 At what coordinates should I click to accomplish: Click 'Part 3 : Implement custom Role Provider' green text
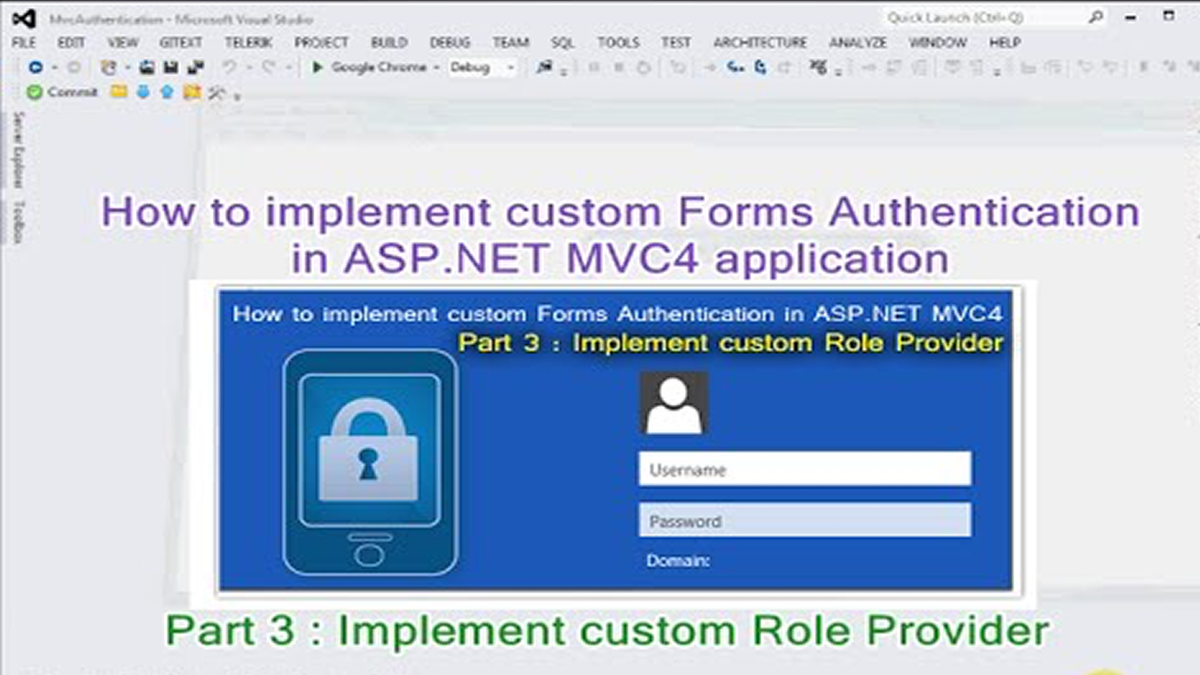[607, 631]
